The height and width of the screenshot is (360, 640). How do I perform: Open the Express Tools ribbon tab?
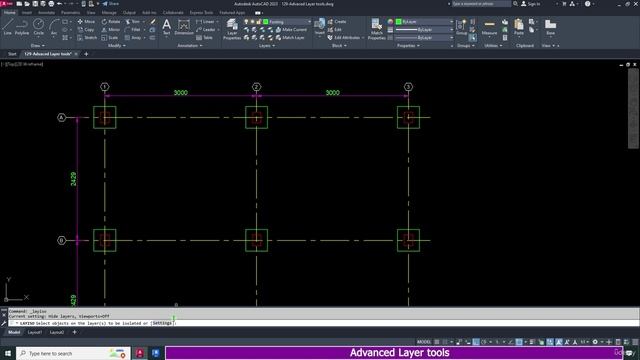click(x=201, y=13)
